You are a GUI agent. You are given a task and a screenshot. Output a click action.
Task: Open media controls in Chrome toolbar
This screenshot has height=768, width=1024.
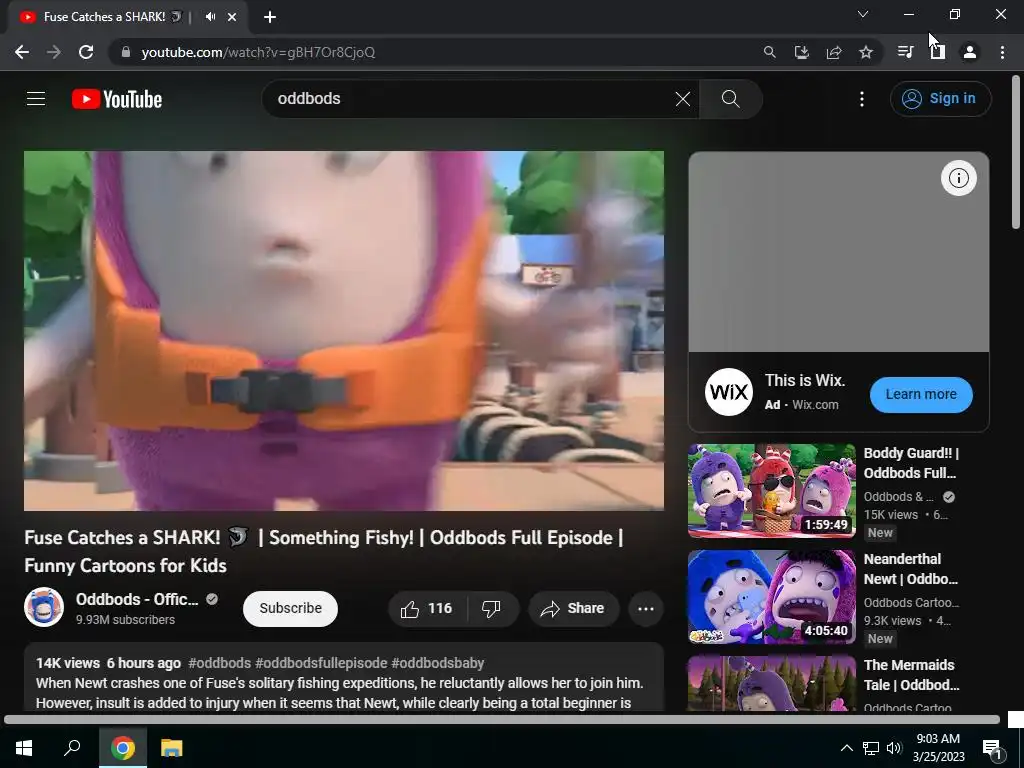pos(905,52)
